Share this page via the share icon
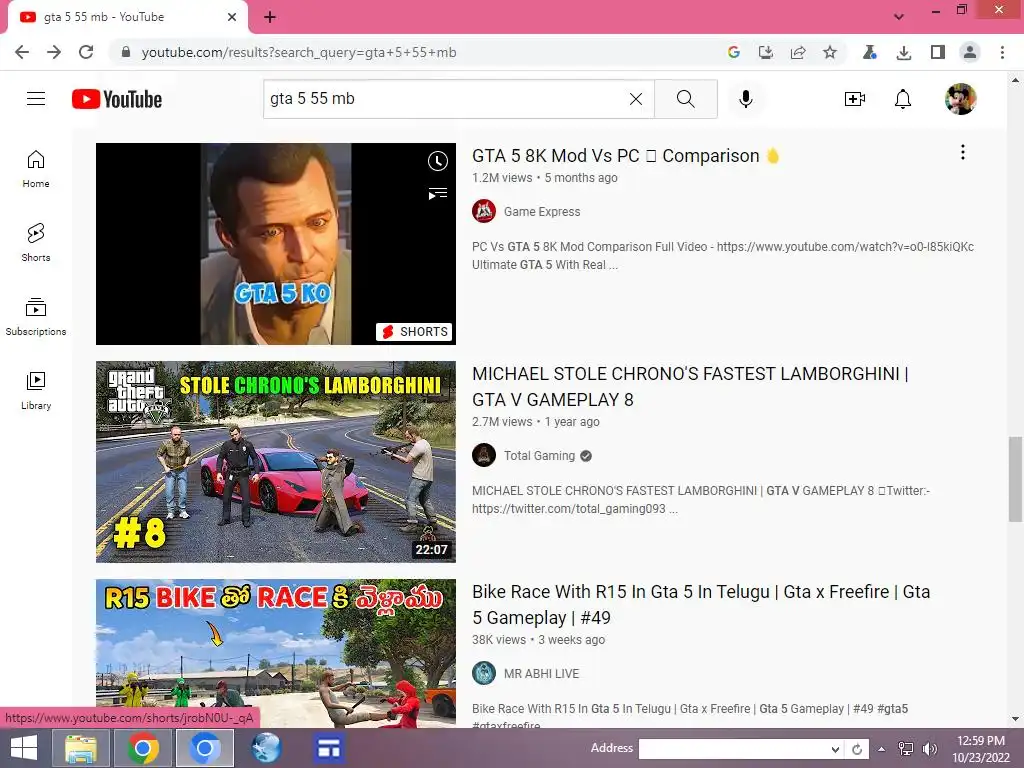 [797, 52]
